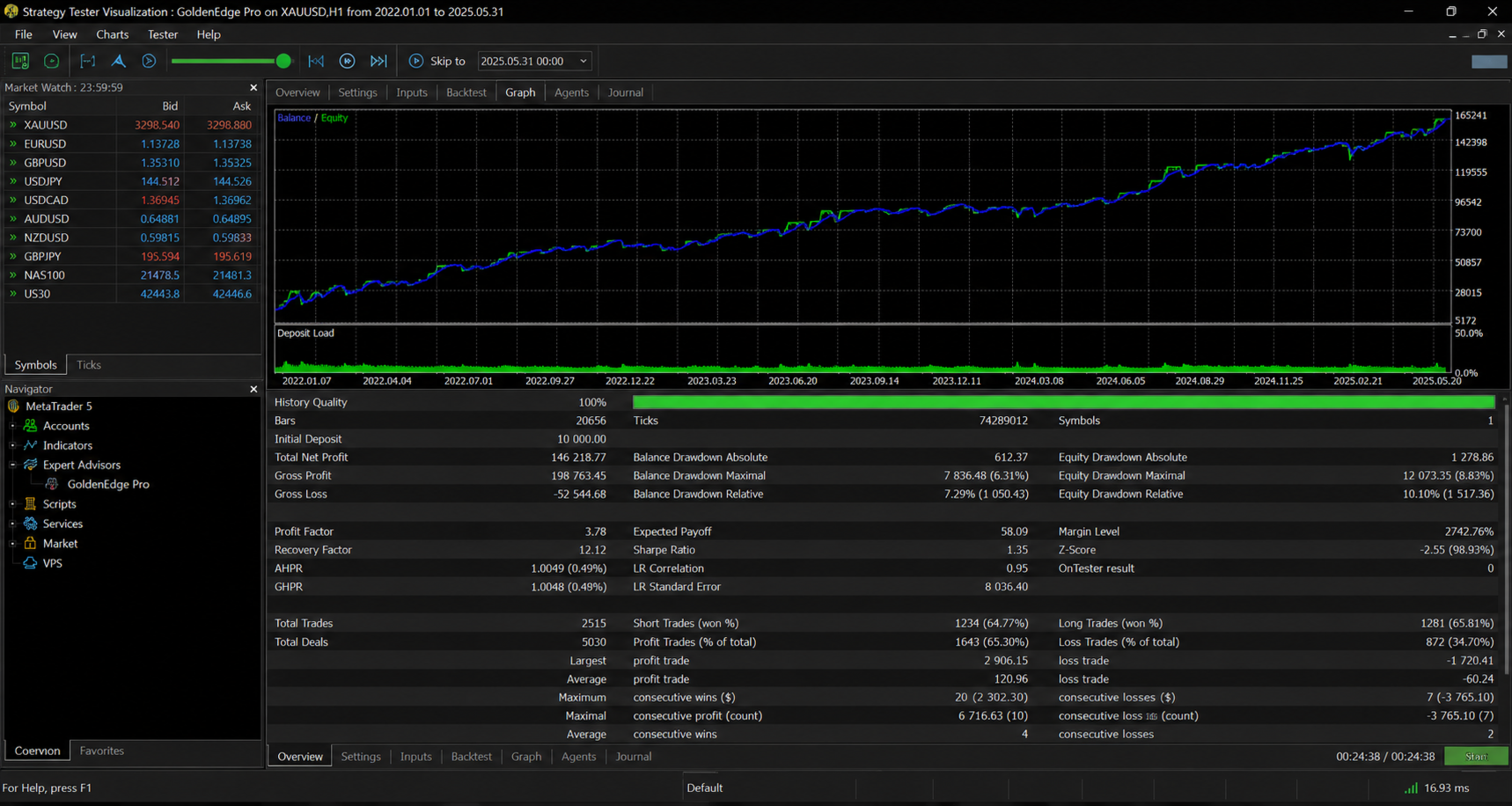
Task: Click the fast-forward step playback button
Action: pos(348,61)
